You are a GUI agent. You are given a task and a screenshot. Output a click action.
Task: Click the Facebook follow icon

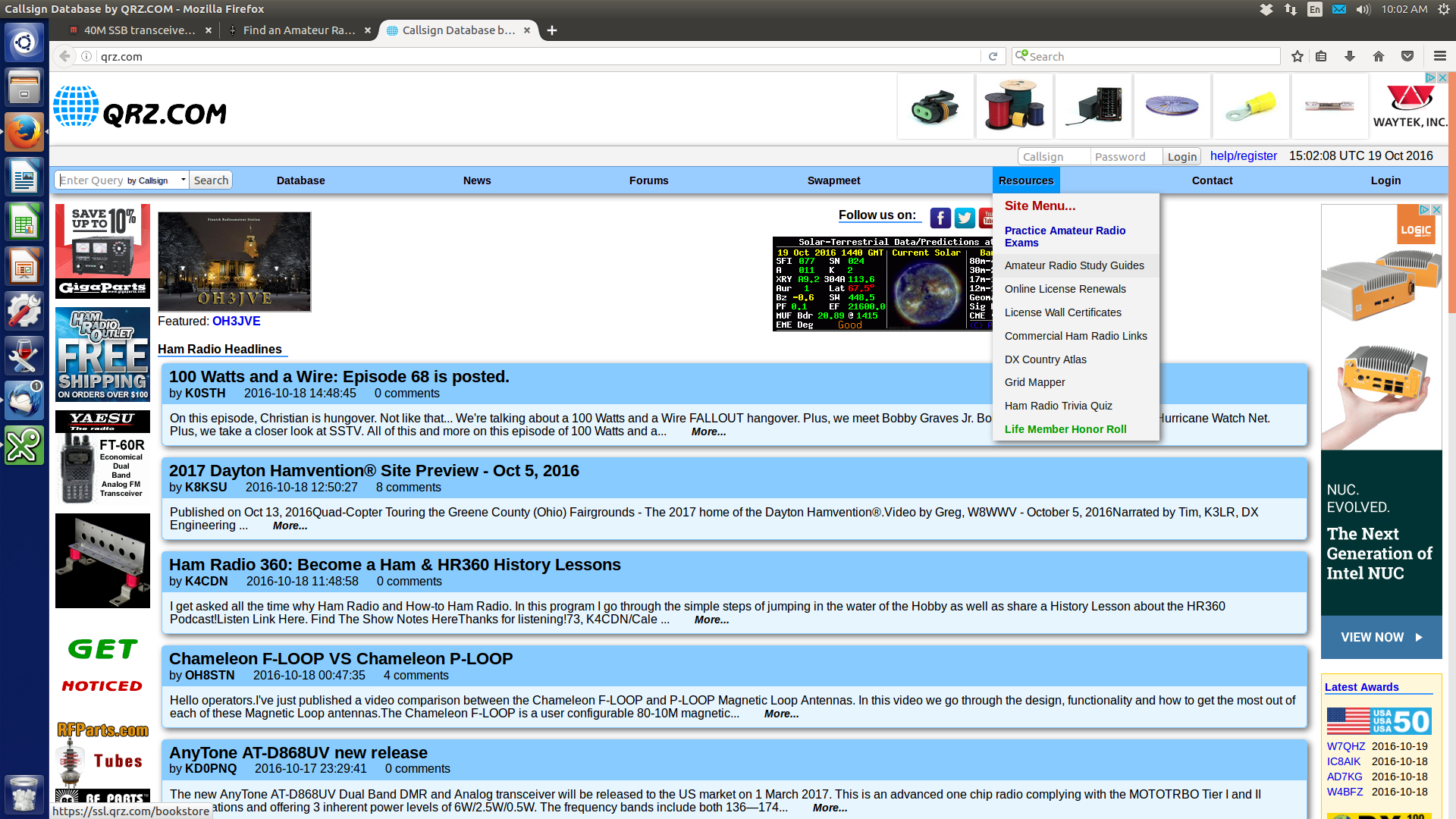pyautogui.click(x=940, y=218)
